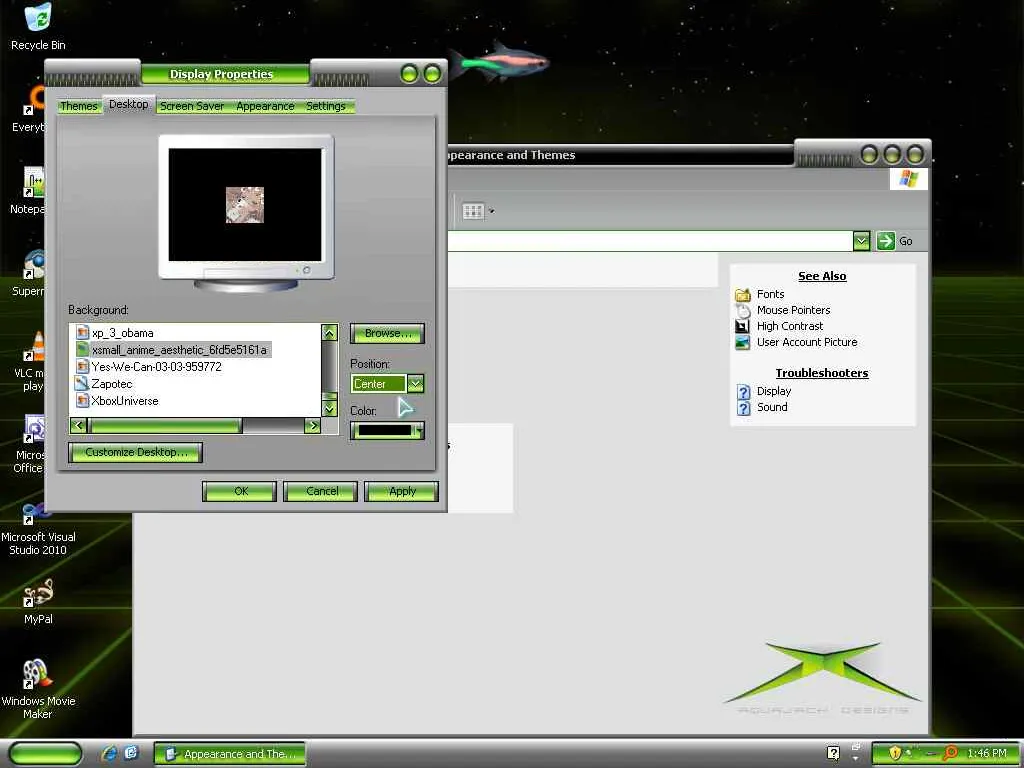Image resolution: width=1024 pixels, height=768 pixels.
Task: Collapse the See Also panel header
Action: (822, 276)
